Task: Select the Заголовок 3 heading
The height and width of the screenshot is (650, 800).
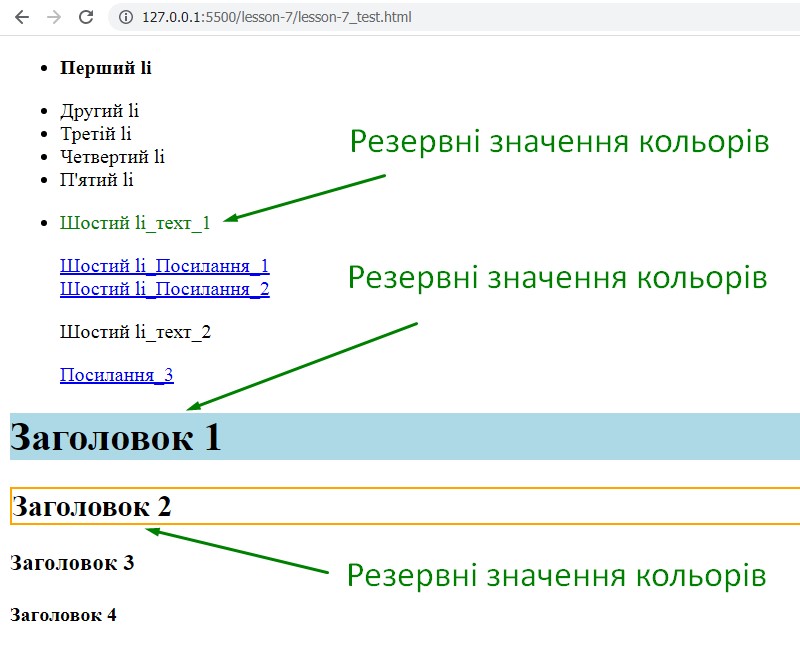Action: click(72, 563)
